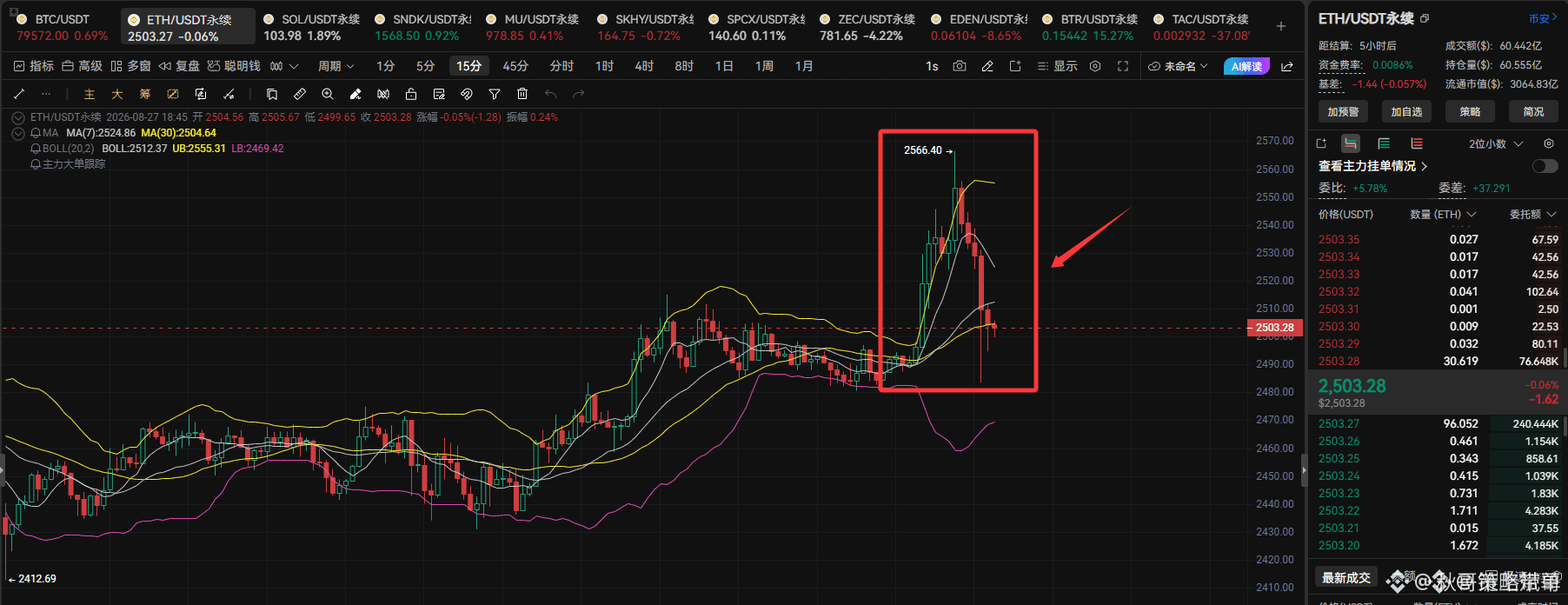Select the ruler measurement tool
Viewport: 1568px width, 605px height.
(x=300, y=94)
